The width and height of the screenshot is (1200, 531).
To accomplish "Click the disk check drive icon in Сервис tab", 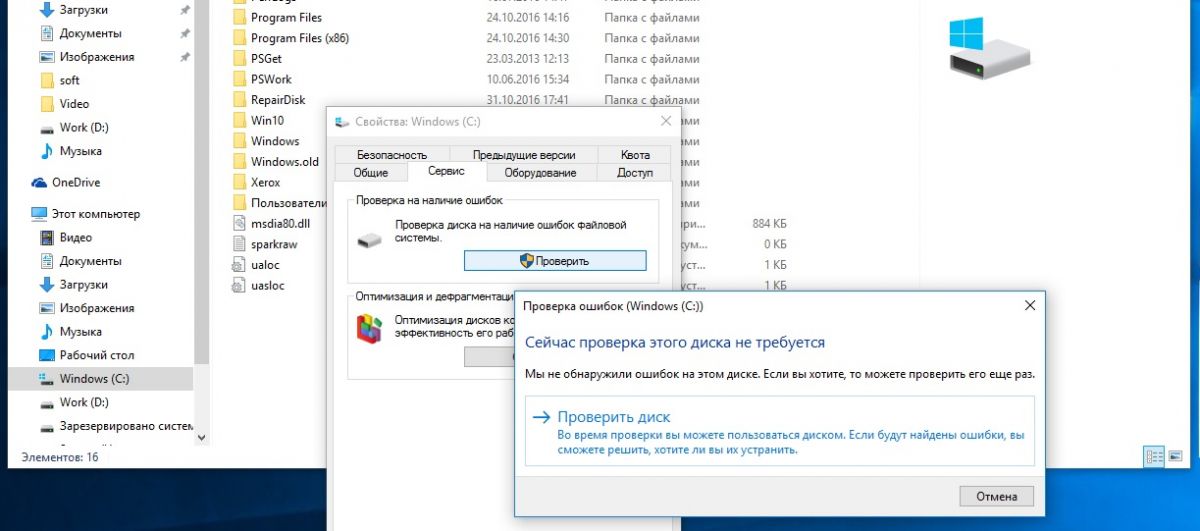I will click(370, 239).
